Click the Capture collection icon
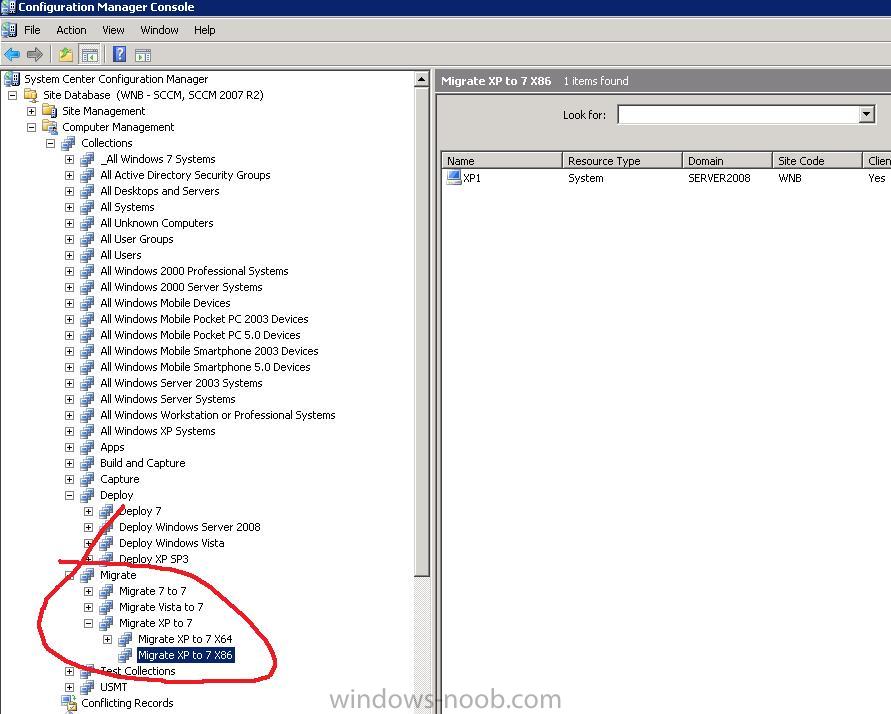This screenshot has width=891, height=714. pyautogui.click(x=87, y=479)
